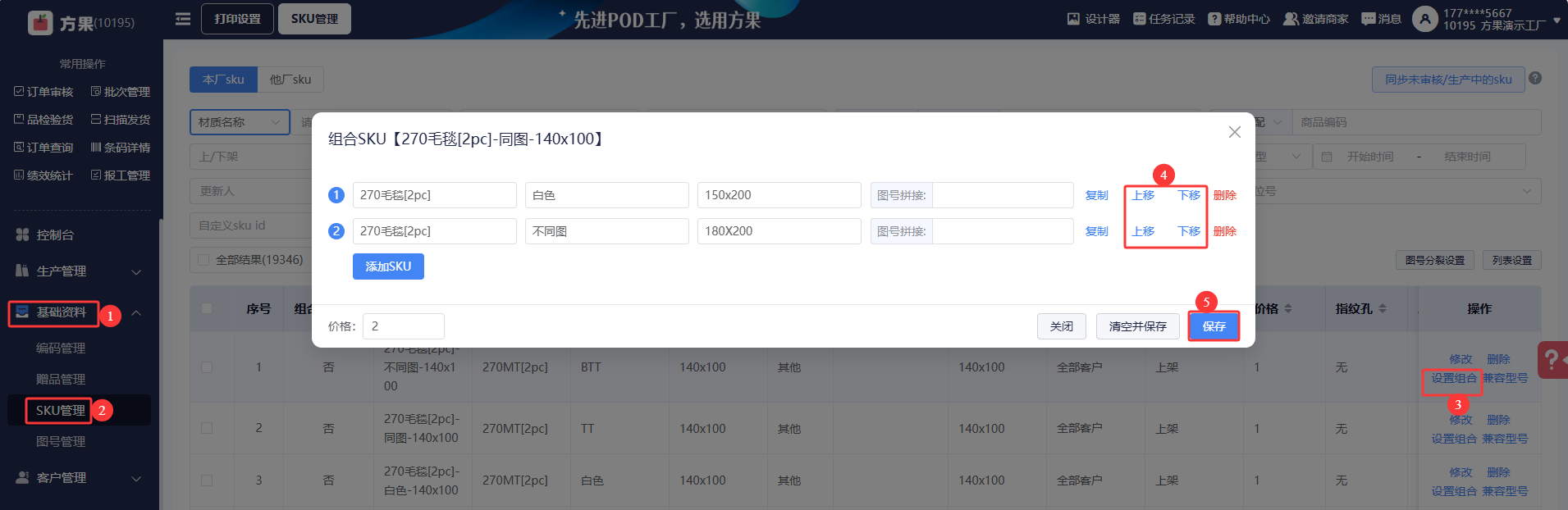Viewport: 1568px width, 510px height.
Task: Open 邀请商家 invite merchants
Action: click(x=1315, y=19)
